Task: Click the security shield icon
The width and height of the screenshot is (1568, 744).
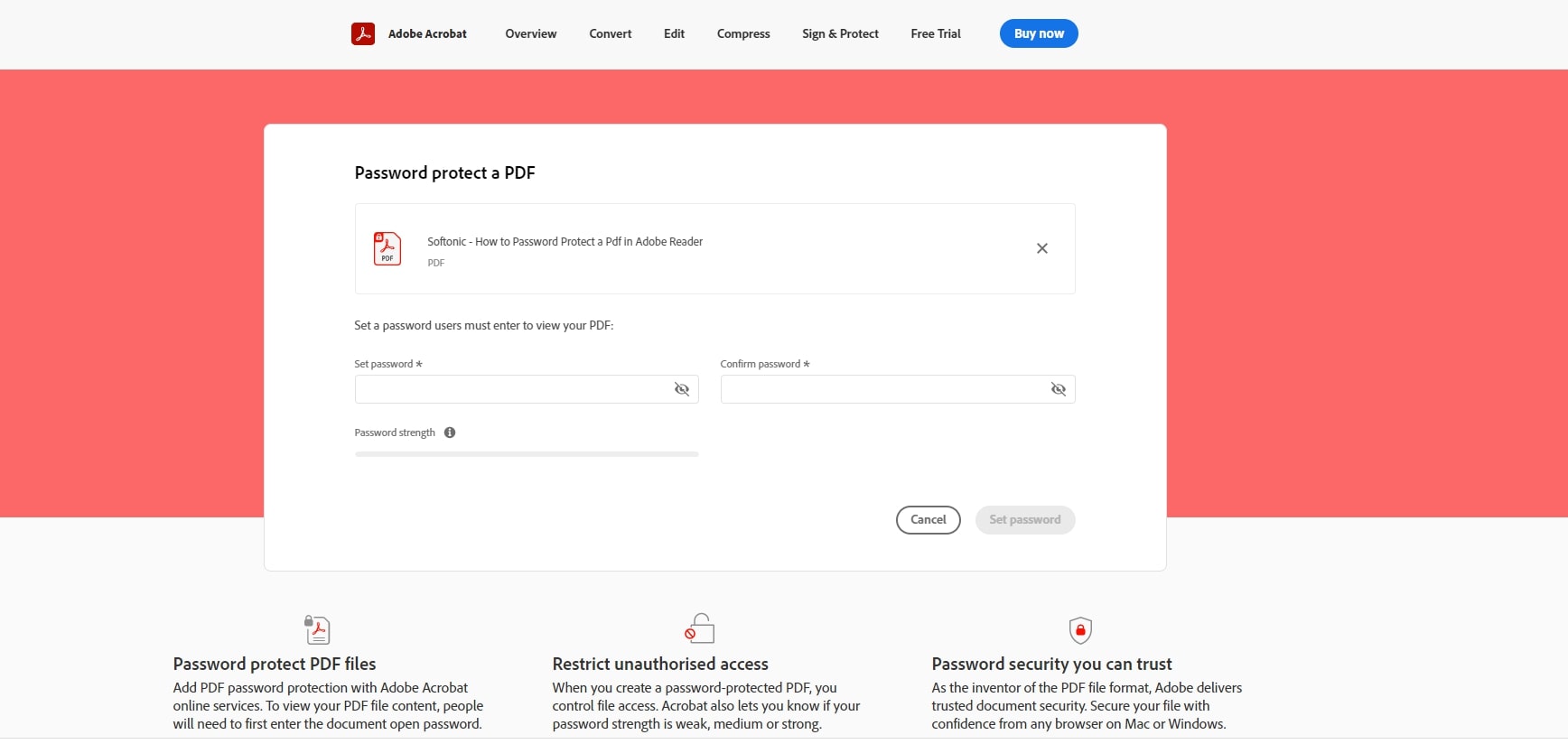Action: coord(1080,629)
